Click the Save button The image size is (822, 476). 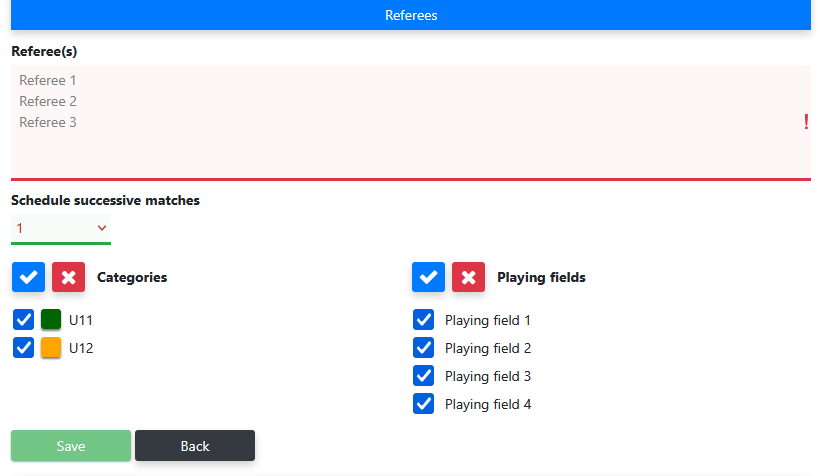click(x=71, y=446)
